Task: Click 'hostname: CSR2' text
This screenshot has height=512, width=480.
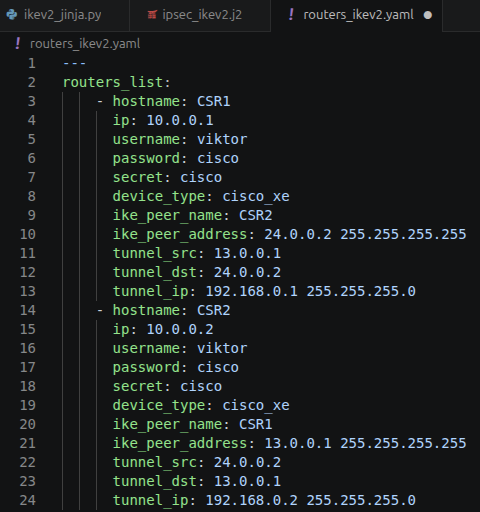Action: (x=171, y=310)
